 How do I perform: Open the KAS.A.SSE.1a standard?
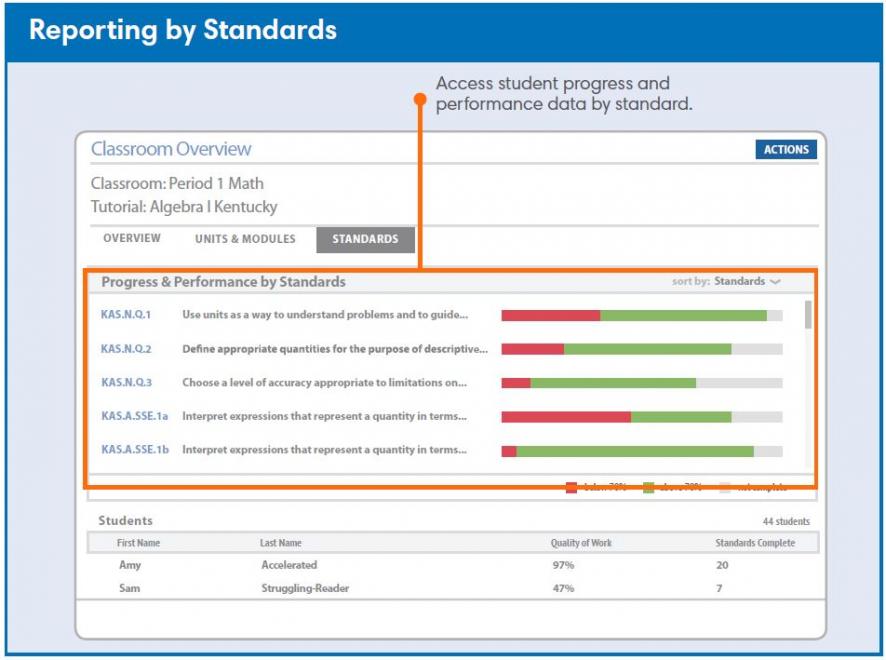(x=134, y=417)
